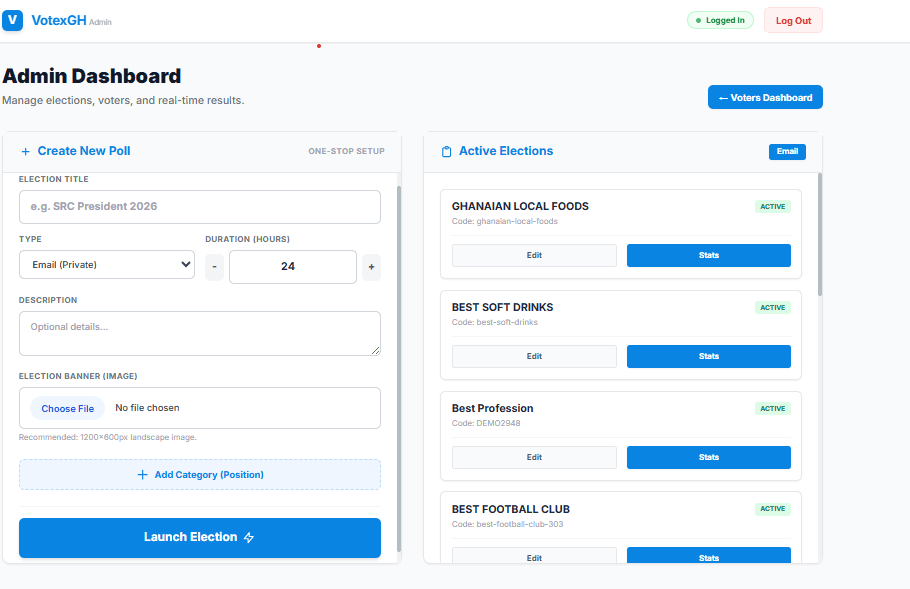This screenshot has height=589, width=910.
Task: Focus the Election Title input field
Action: 200,207
